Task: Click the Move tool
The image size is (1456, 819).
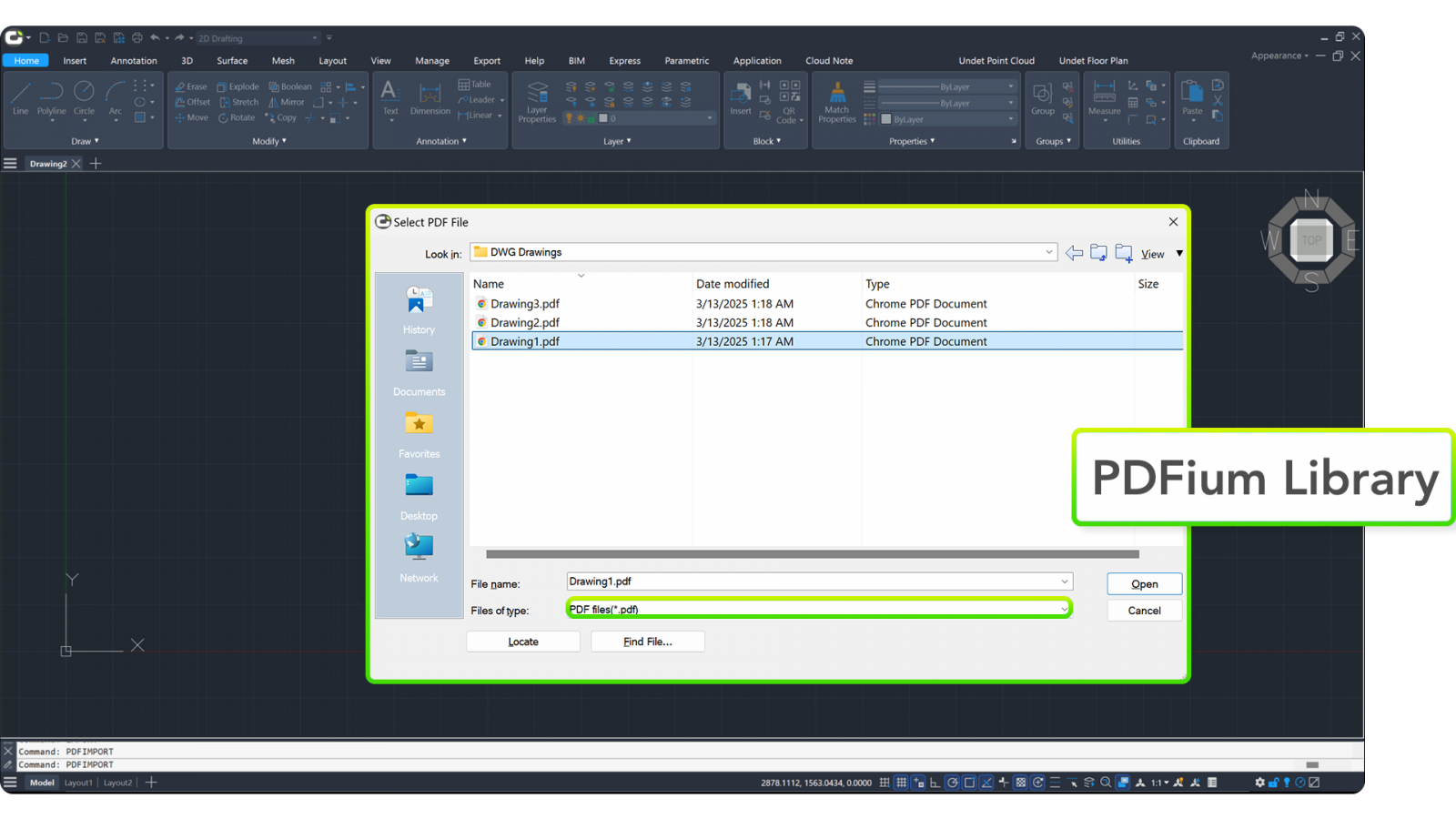Action: click(x=191, y=117)
